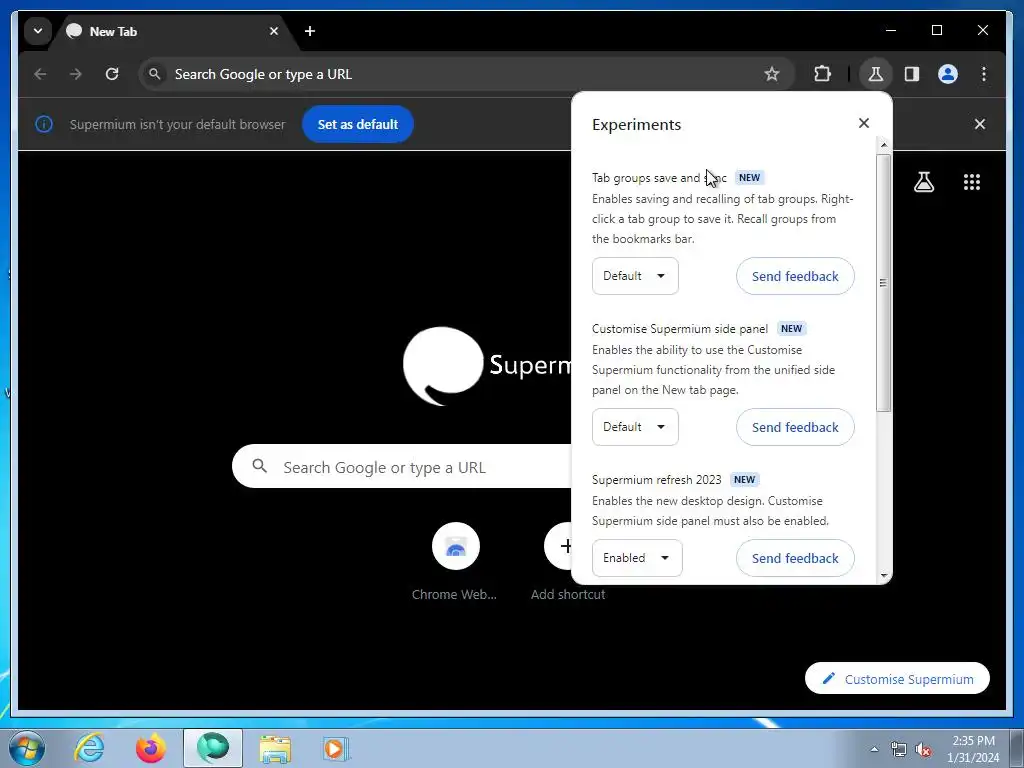
Task: Open a new tab with plus button
Action: point(310,31)
